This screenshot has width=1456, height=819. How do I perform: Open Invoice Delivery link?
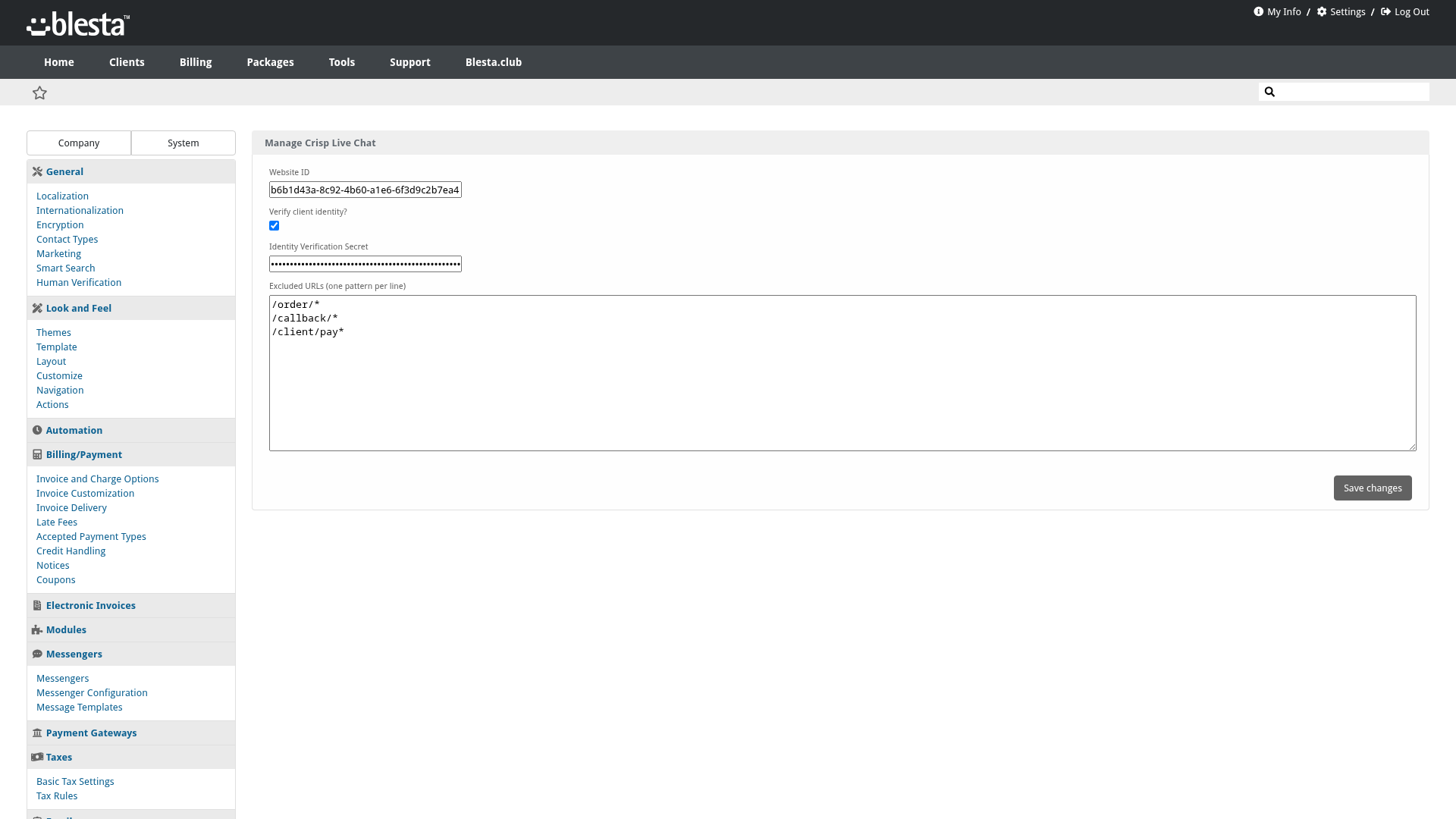tap(71, 508)
